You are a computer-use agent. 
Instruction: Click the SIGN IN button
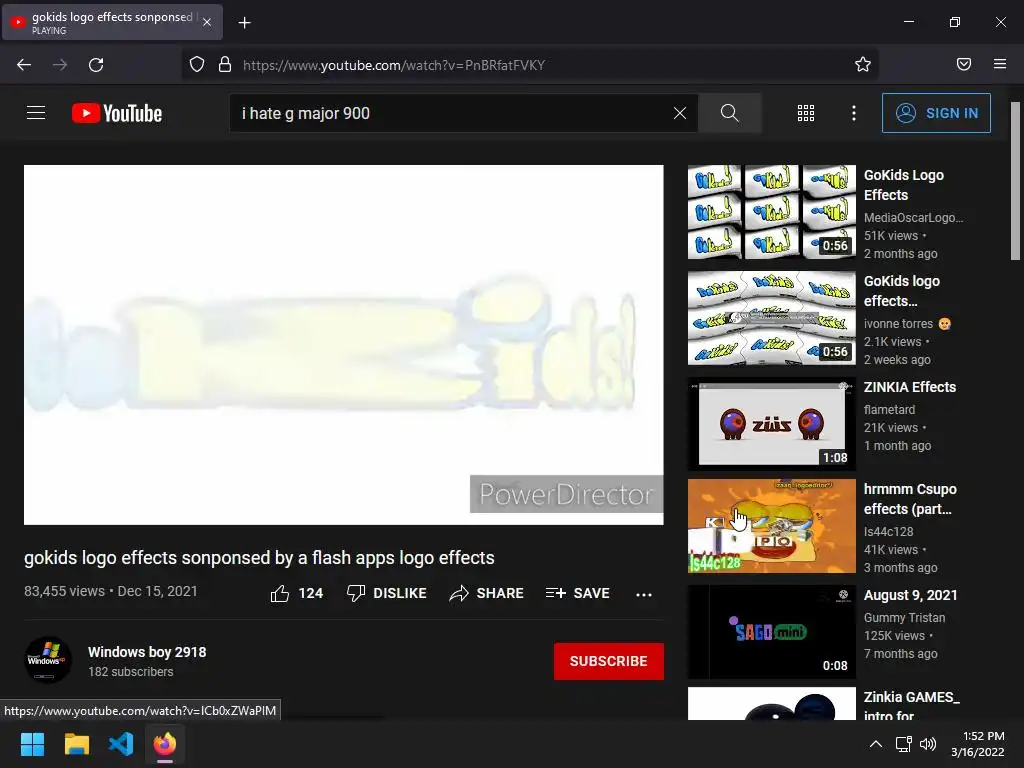click(936, 113)
